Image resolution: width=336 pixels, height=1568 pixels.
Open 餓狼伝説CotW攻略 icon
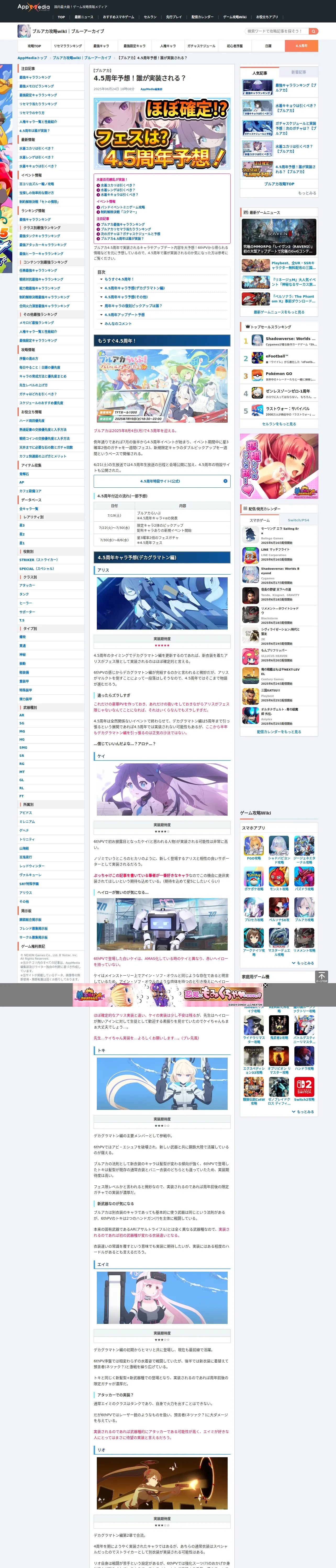[x=254, y=1087]
